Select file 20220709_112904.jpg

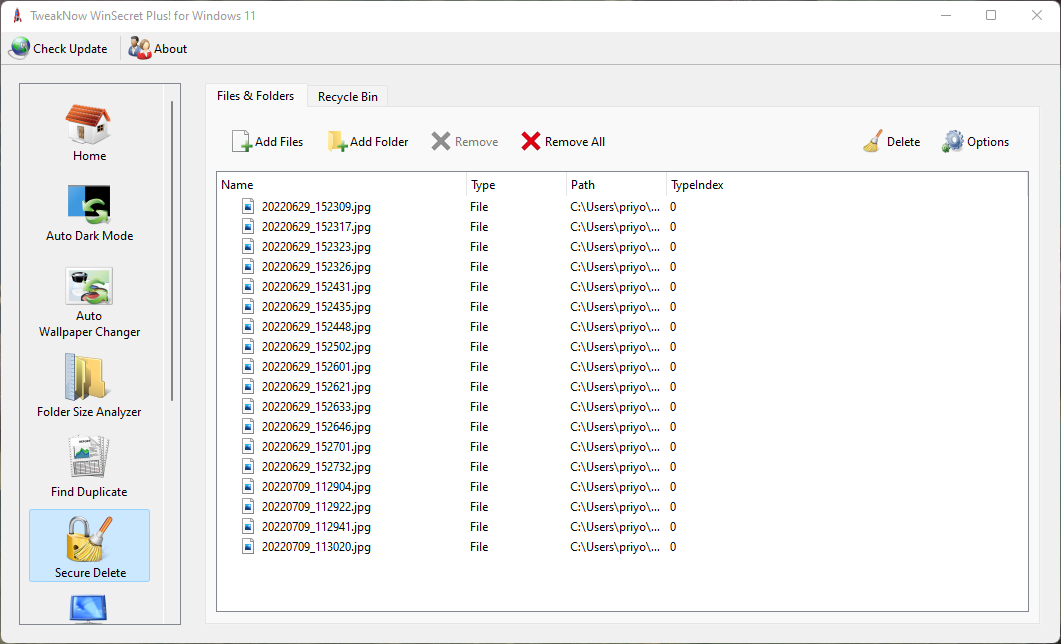(316, 487)
